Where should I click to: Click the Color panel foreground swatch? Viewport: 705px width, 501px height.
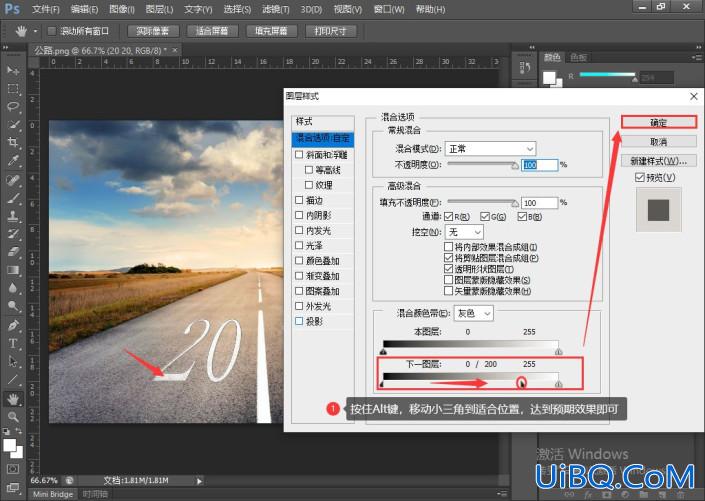point(549,77)
